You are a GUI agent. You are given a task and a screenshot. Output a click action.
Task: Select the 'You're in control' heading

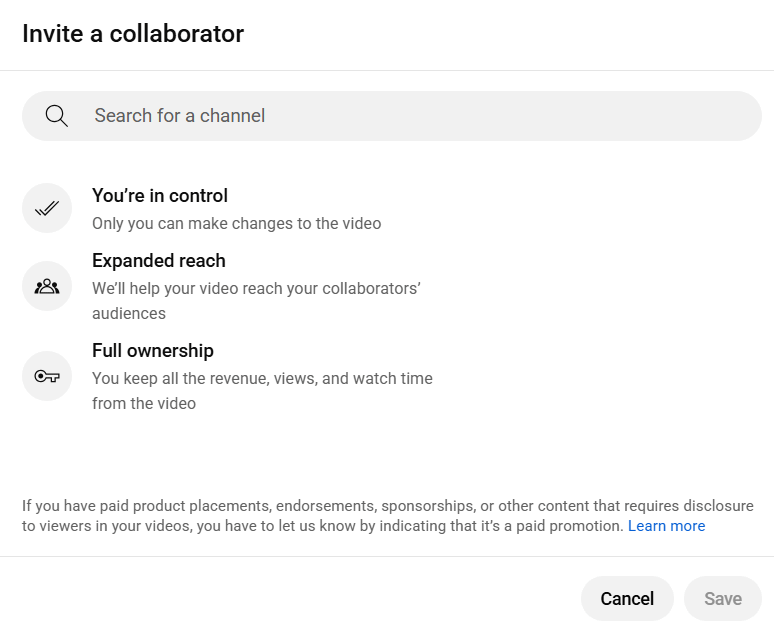(160, 196)
